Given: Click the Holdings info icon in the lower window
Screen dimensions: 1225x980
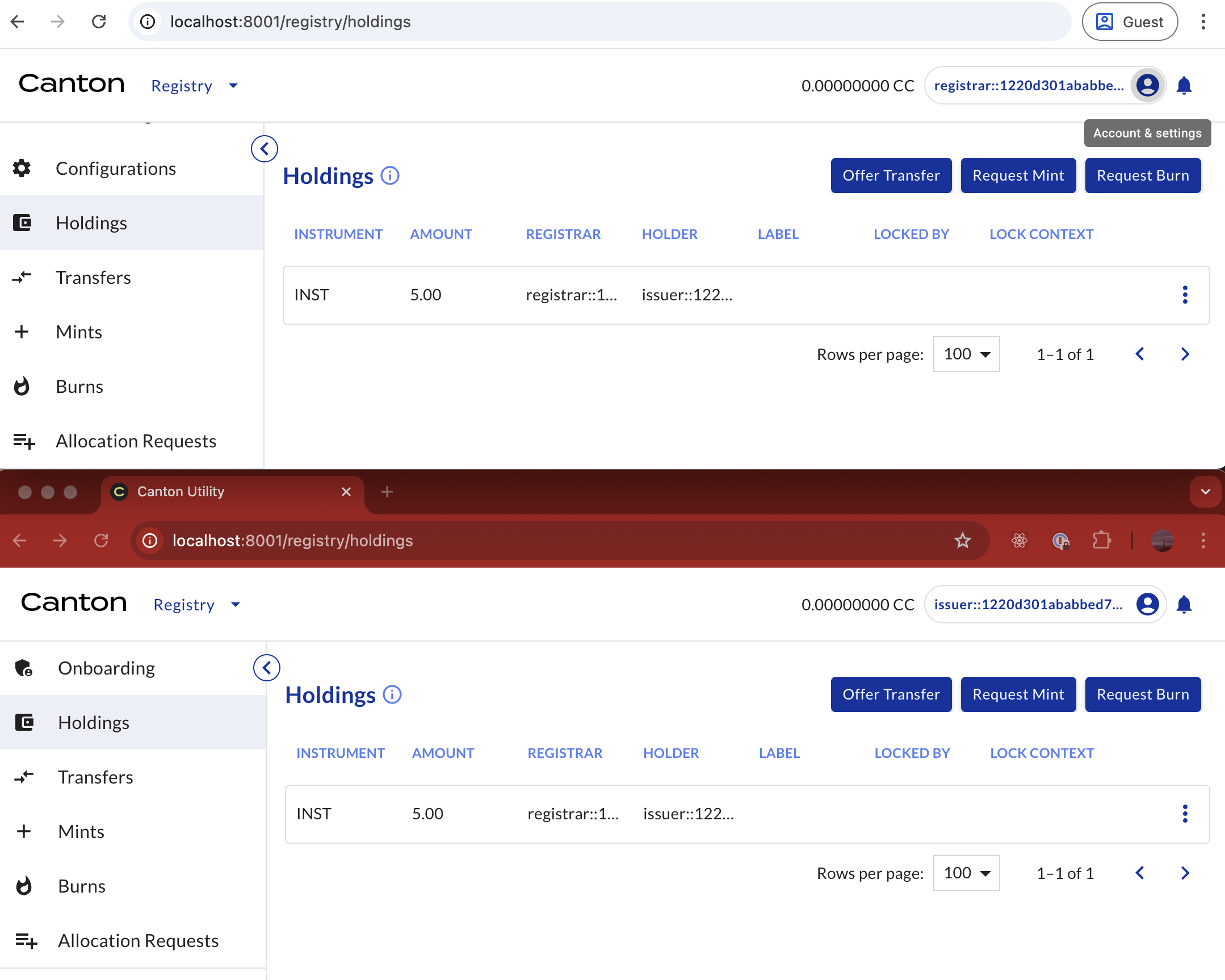Looking at the screenshot, I should click(392, 694).
